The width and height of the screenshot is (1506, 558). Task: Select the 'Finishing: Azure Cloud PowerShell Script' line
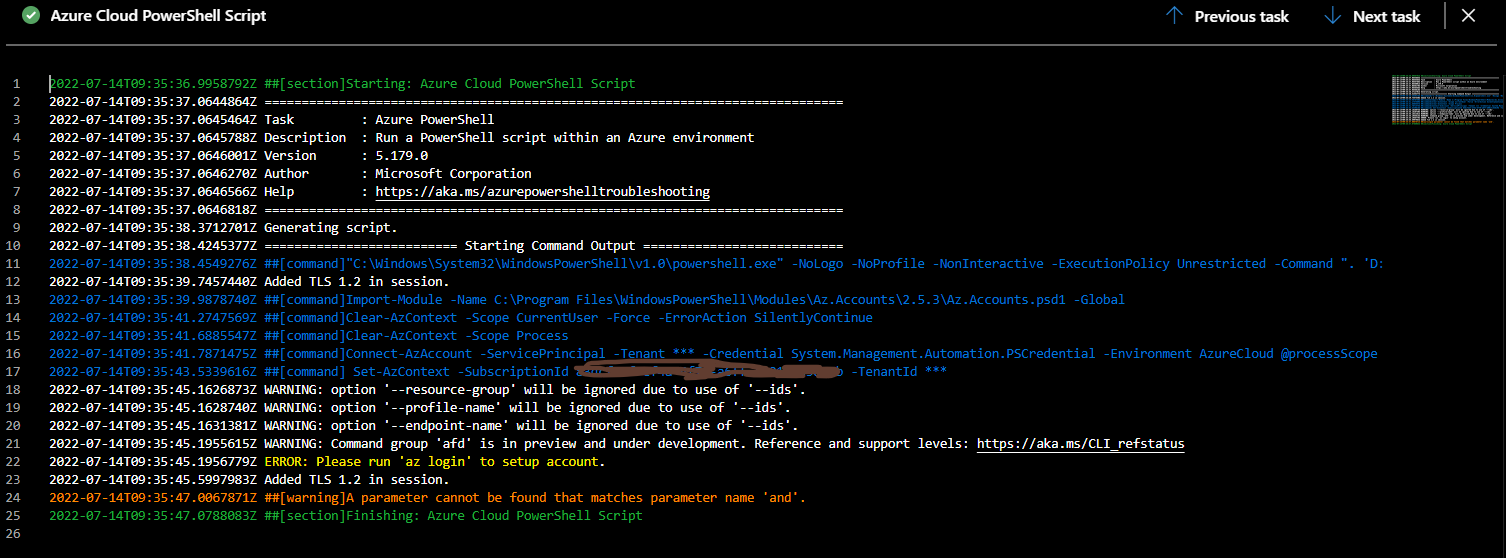click(346, 515)
